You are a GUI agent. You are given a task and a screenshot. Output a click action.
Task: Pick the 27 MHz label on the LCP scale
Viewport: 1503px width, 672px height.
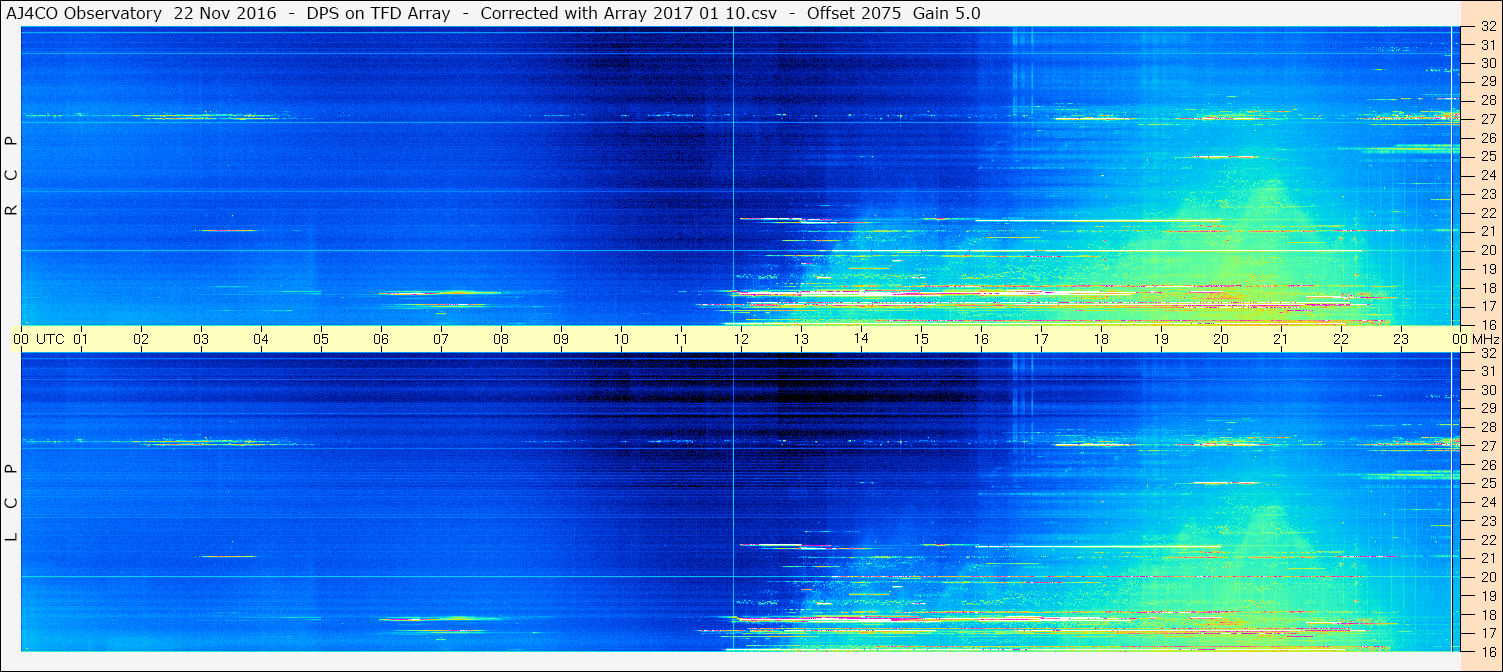tap(1488, 446)
